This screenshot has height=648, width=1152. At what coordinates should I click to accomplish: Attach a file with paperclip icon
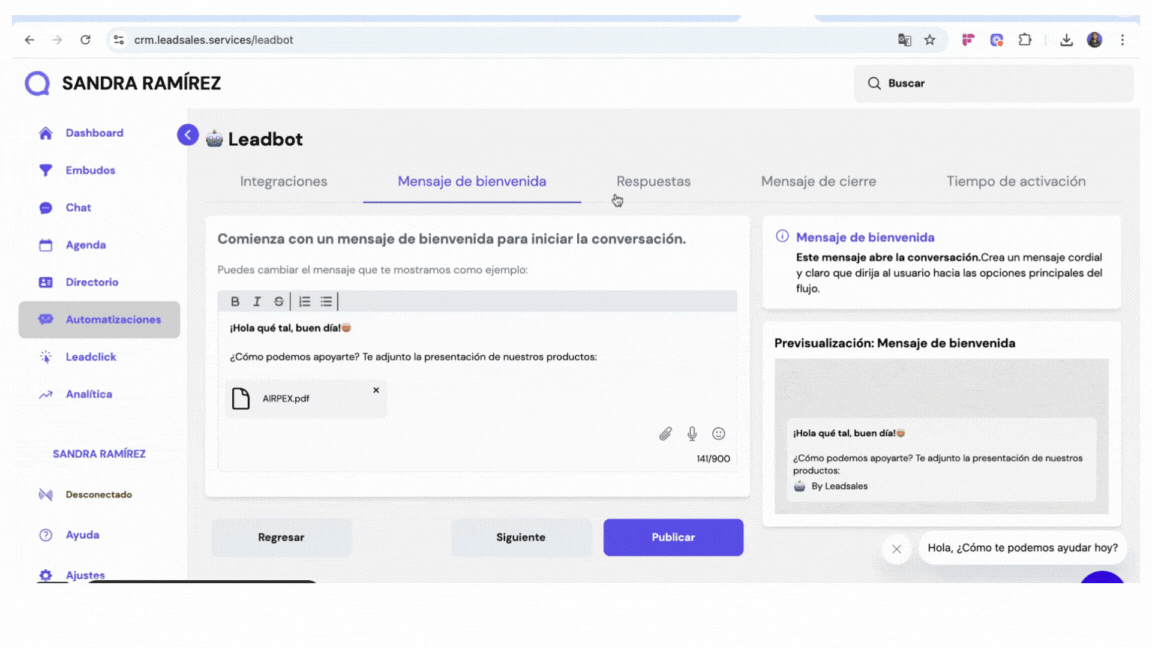665,433
